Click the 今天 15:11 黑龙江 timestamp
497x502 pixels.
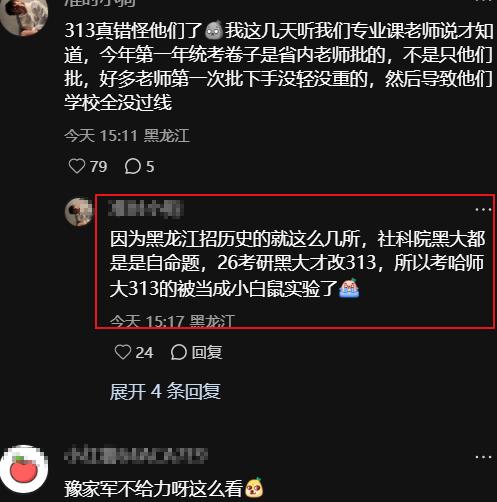point(127,136)
